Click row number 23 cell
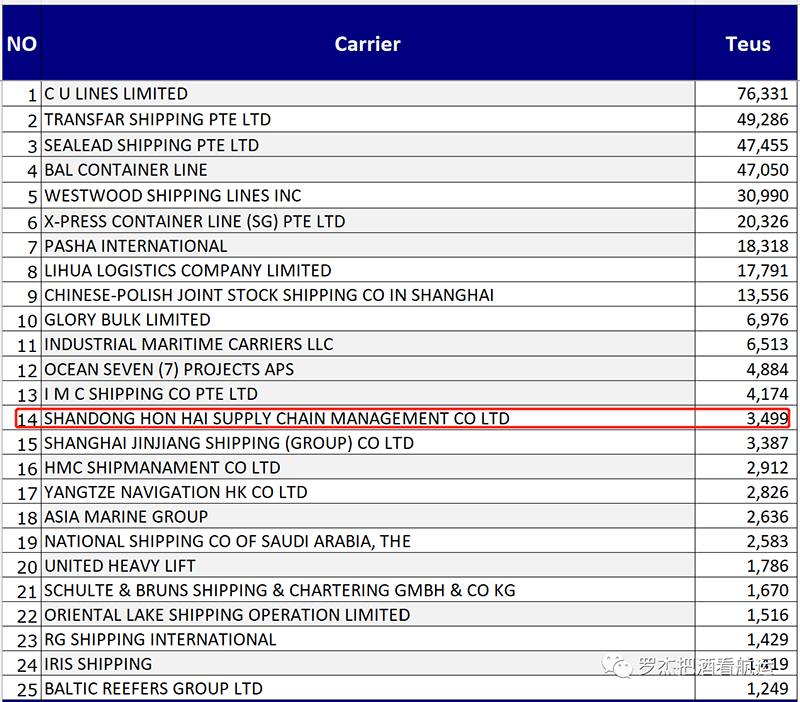Image resolution: width=800 pixels, height=702 pixels. coord(21,639)
